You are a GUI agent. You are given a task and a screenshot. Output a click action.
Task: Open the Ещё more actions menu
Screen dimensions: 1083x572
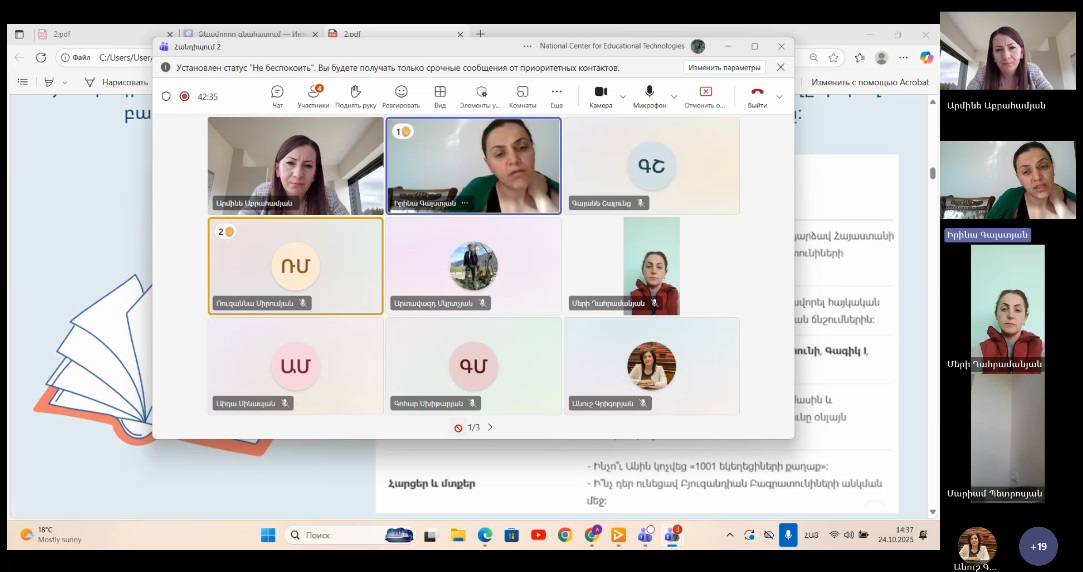(x=556, y=96)
